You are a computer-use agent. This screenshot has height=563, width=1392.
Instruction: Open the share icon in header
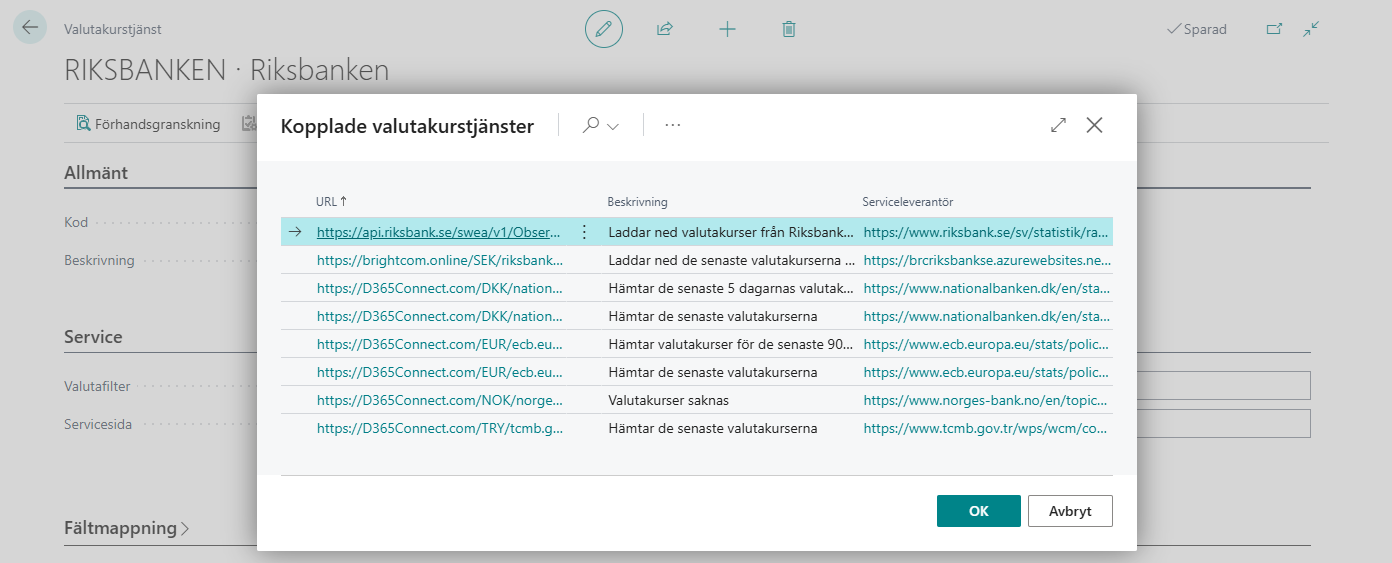[x=665, y=29]
